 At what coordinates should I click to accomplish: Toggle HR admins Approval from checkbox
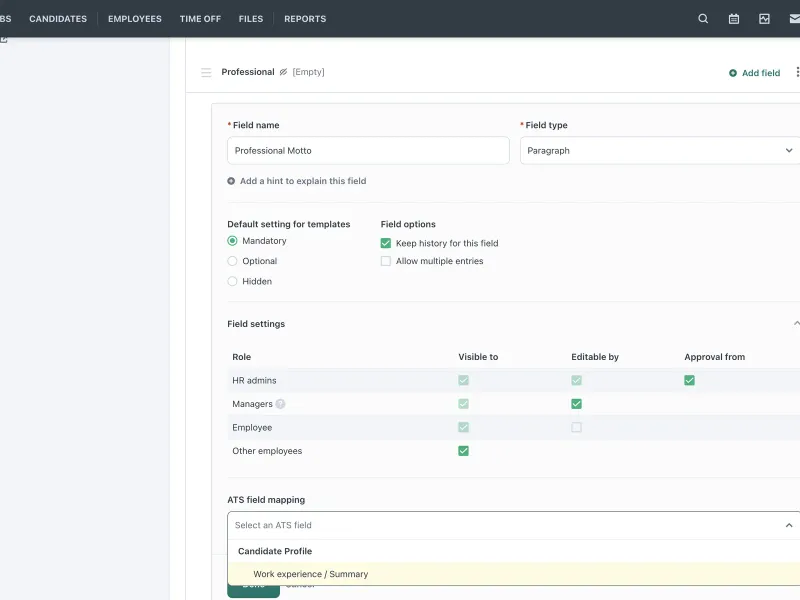[x=689, y=381]
